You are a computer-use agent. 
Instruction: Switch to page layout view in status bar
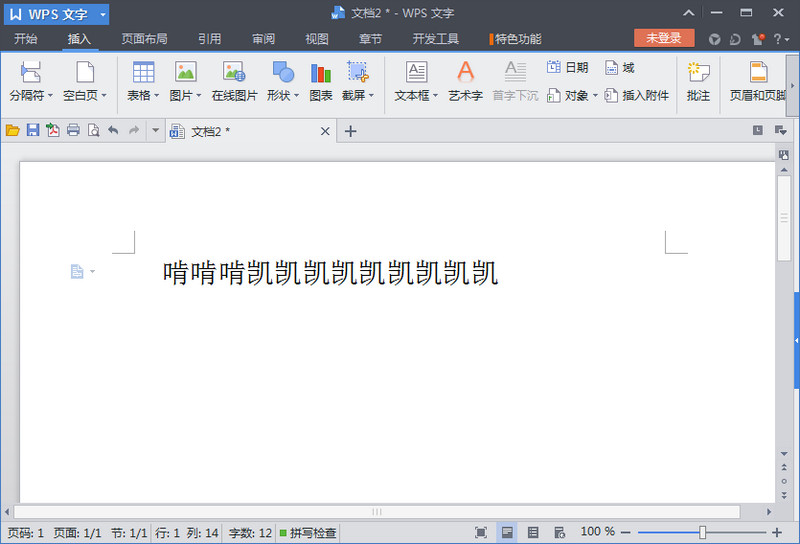pyautogui.click(x=508, y=533)
